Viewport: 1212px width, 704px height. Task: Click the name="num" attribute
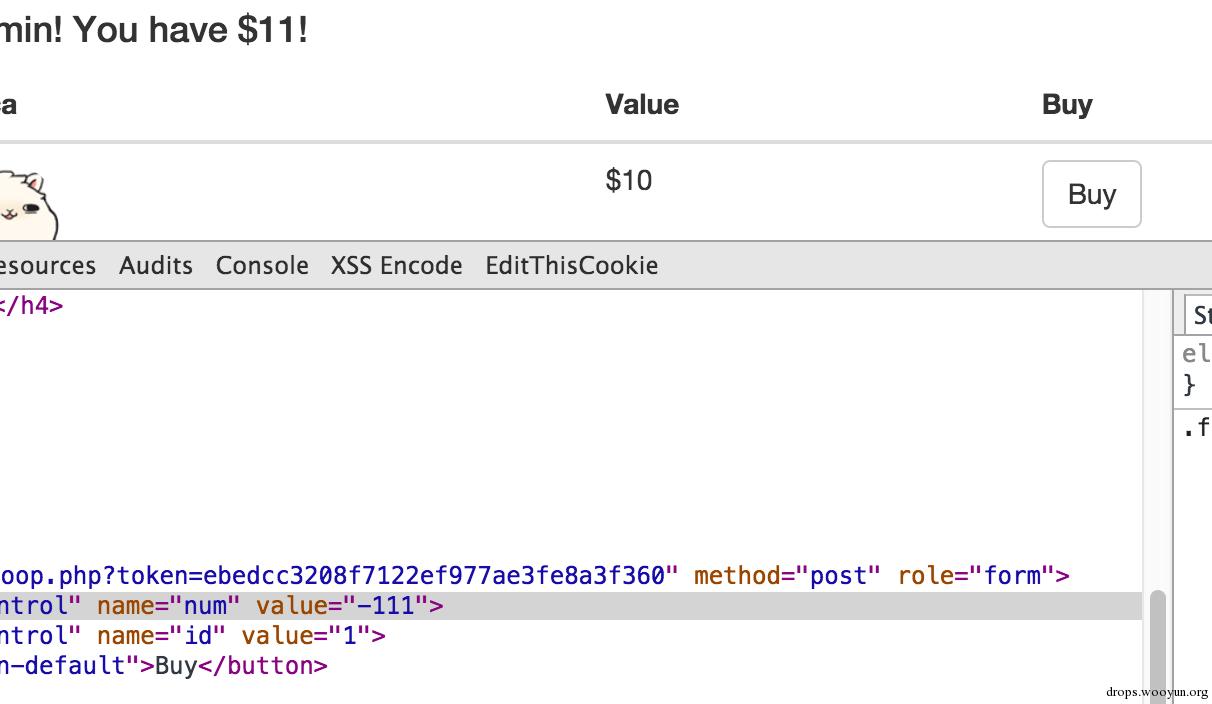coord(168,606)
